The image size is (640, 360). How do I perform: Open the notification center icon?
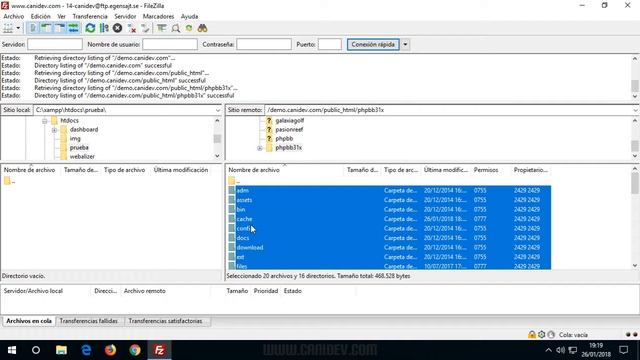pos(624,350)
